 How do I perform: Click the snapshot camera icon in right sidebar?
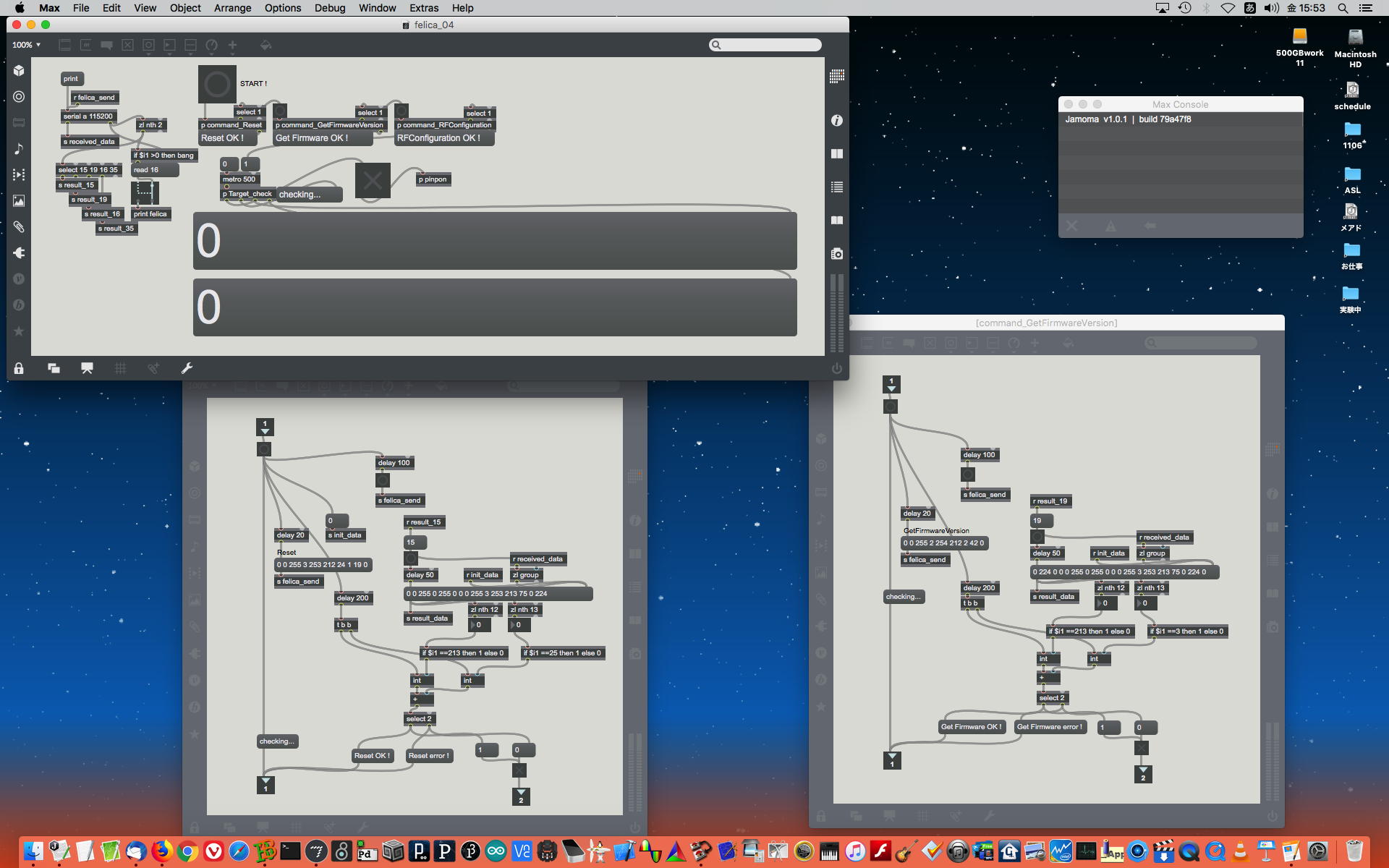[x=837, y=254]
